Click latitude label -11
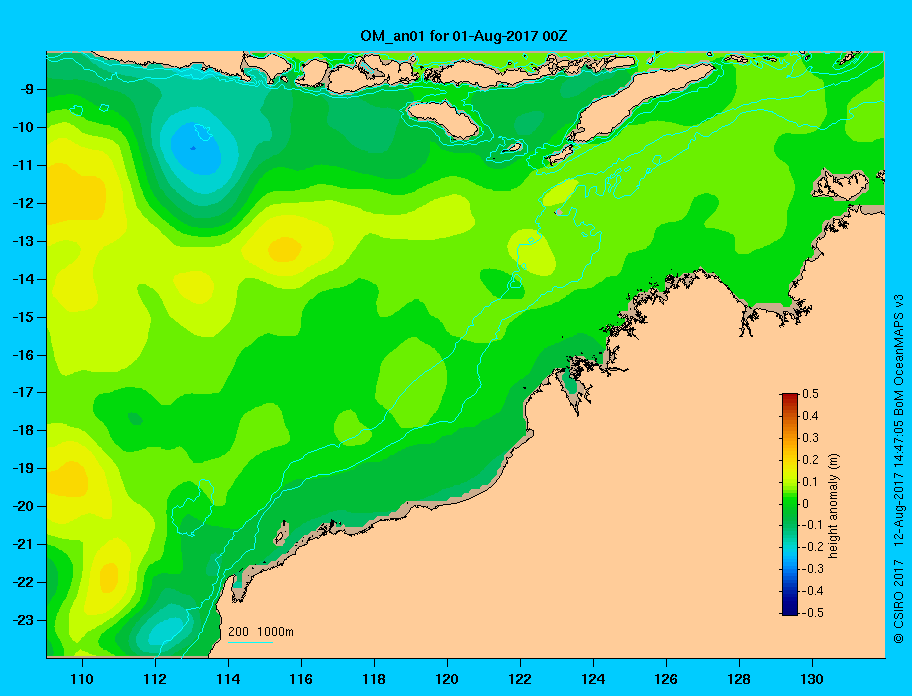This screenshot has height=696, width=912. coord(24,166)
